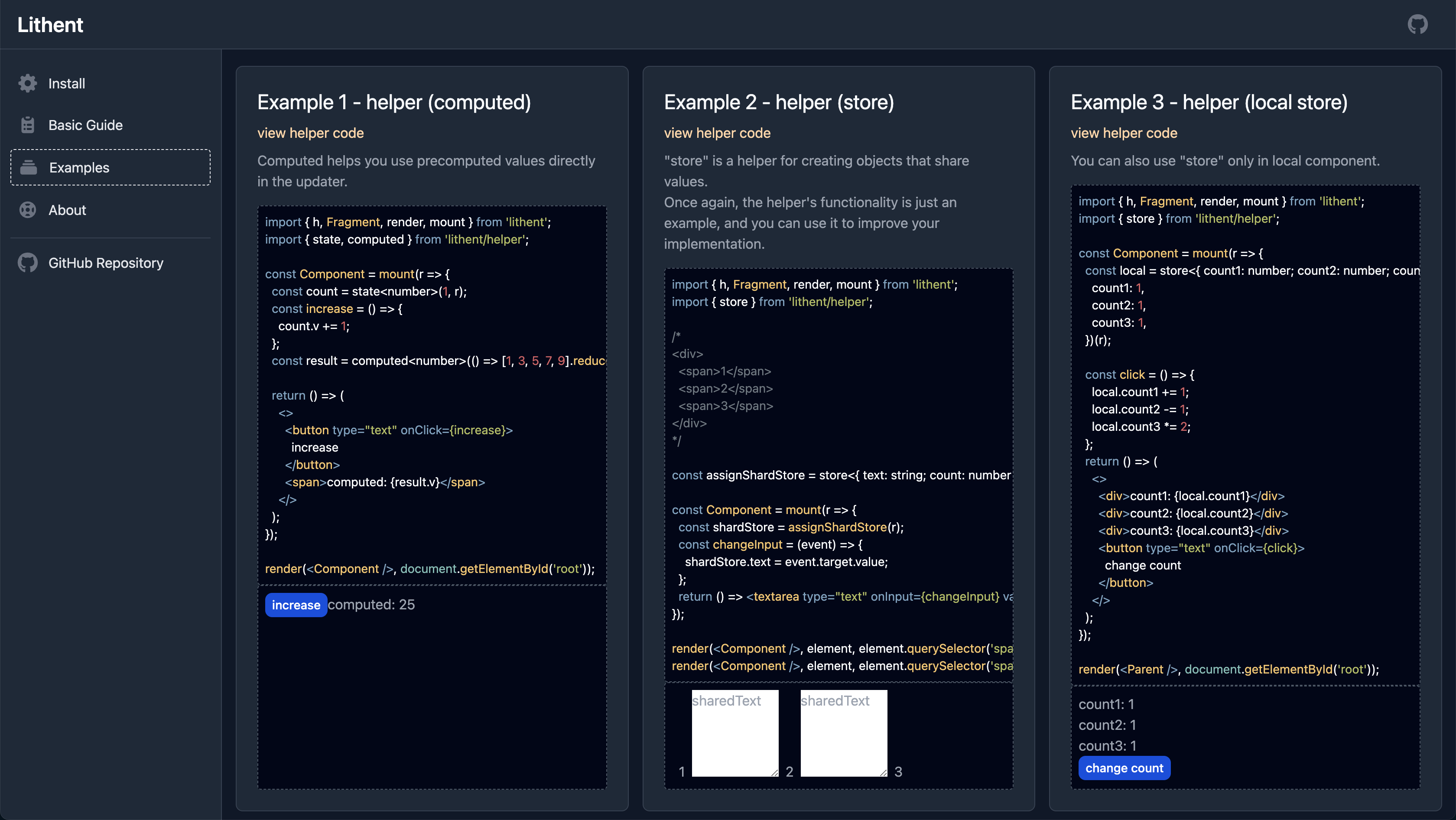Click '<span>computed: {result.v}</span>' code line
Image resolution: width=1456 pixels, height=820 pixels.
pyautogui.click(x=384, y=482)
